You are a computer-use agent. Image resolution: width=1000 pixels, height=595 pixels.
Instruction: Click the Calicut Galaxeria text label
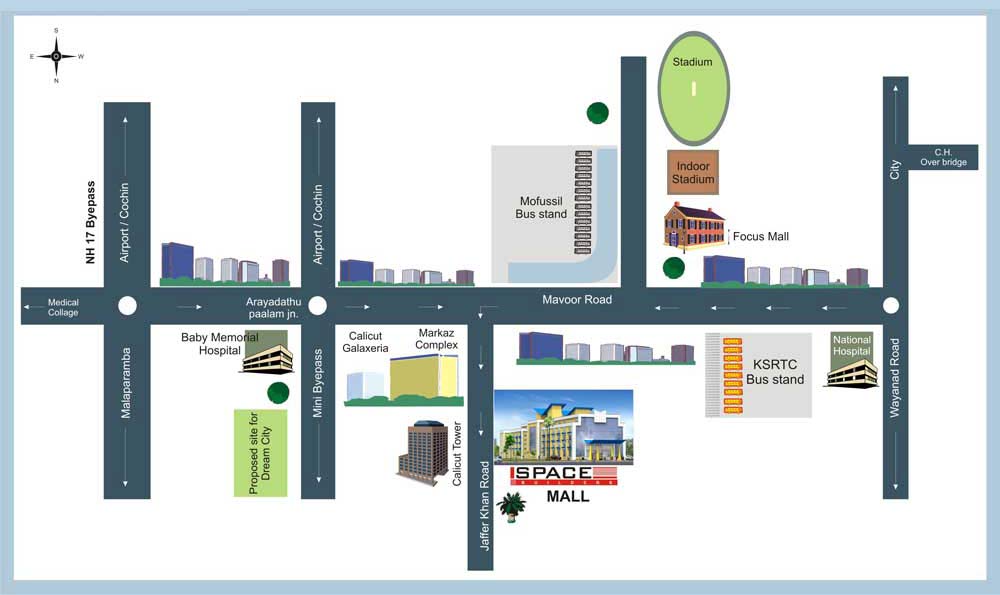click(x=365, y=342)
